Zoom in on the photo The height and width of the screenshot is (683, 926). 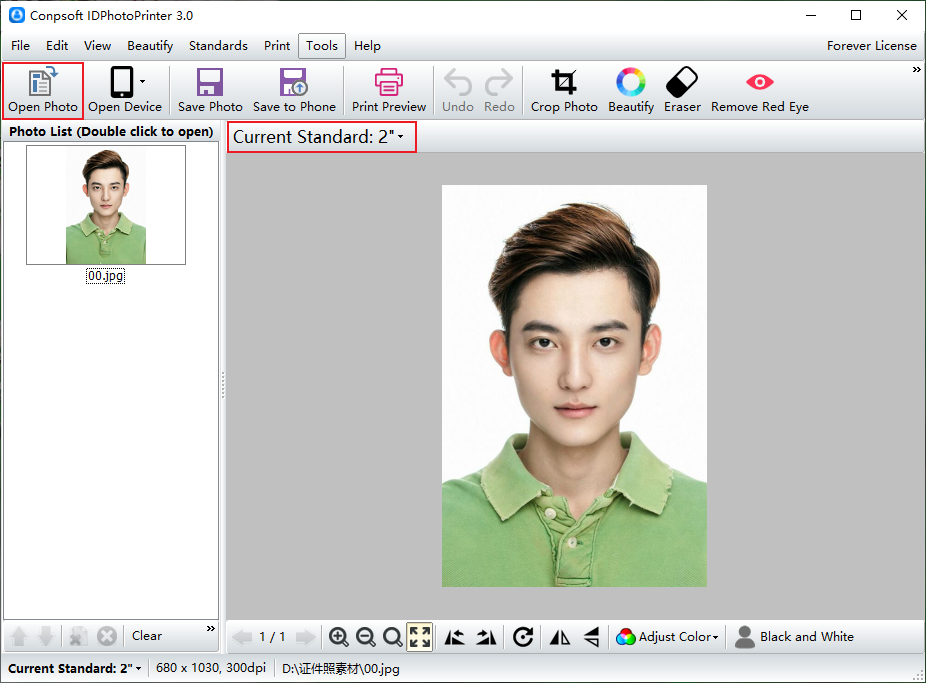(338, 637)
